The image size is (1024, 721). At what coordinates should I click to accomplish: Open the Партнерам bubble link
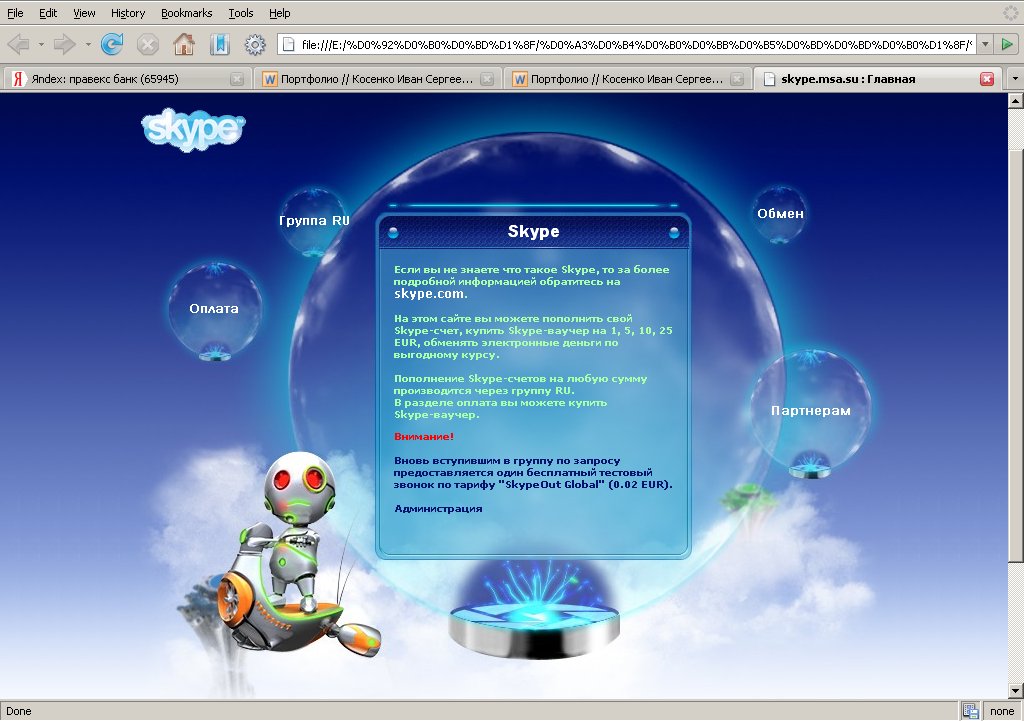(810, 410)
